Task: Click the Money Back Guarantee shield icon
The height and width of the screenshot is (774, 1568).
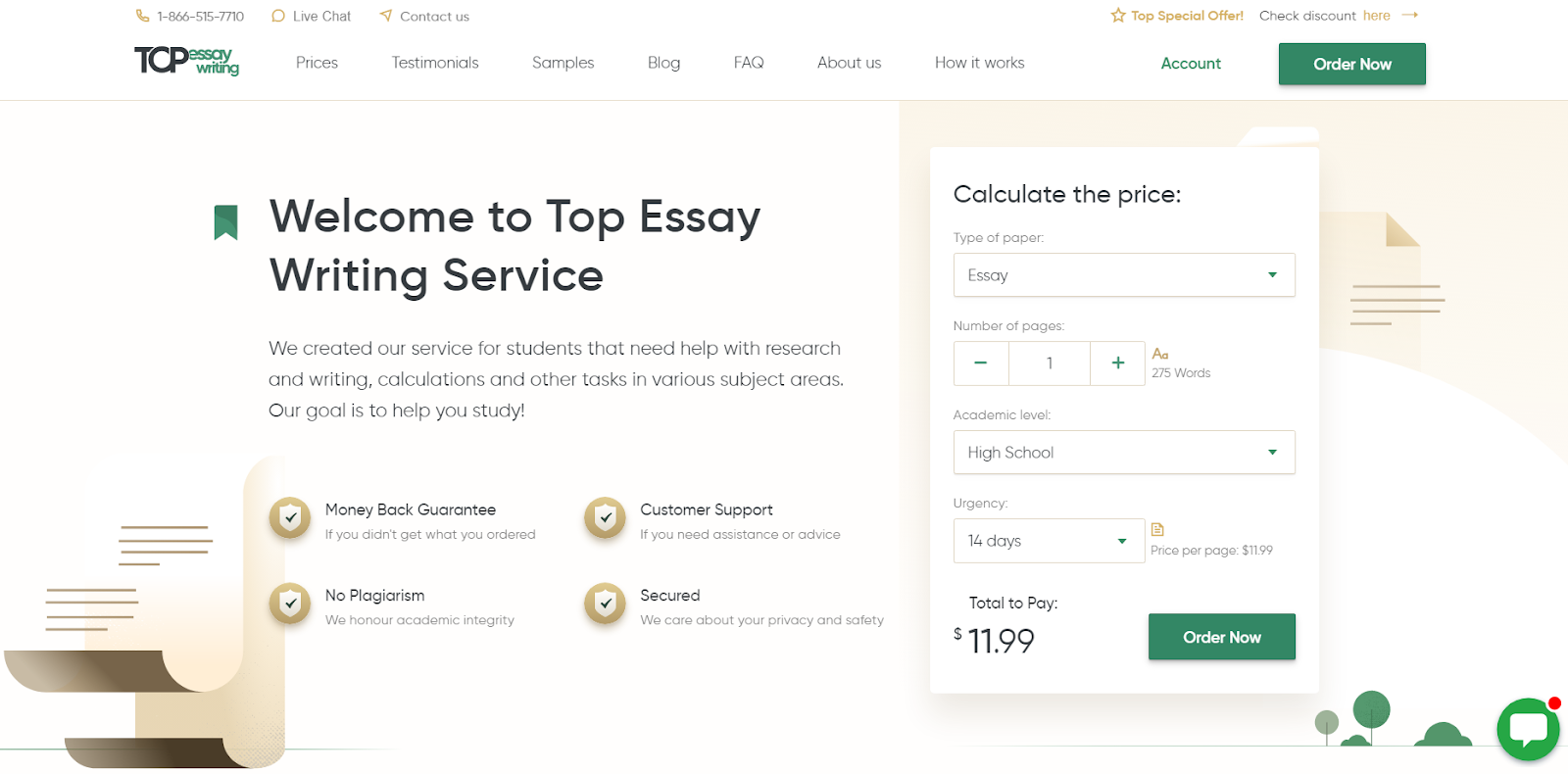Action: (290, 517)
